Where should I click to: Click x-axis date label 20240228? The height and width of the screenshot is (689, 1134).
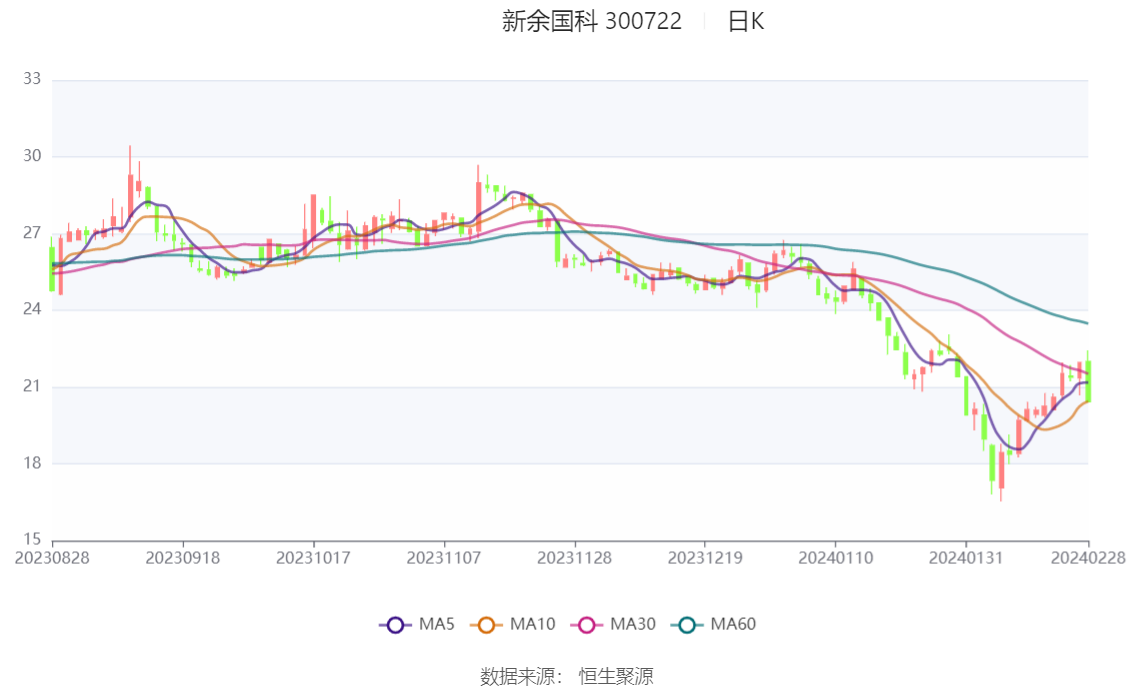tap(1088, 558)
